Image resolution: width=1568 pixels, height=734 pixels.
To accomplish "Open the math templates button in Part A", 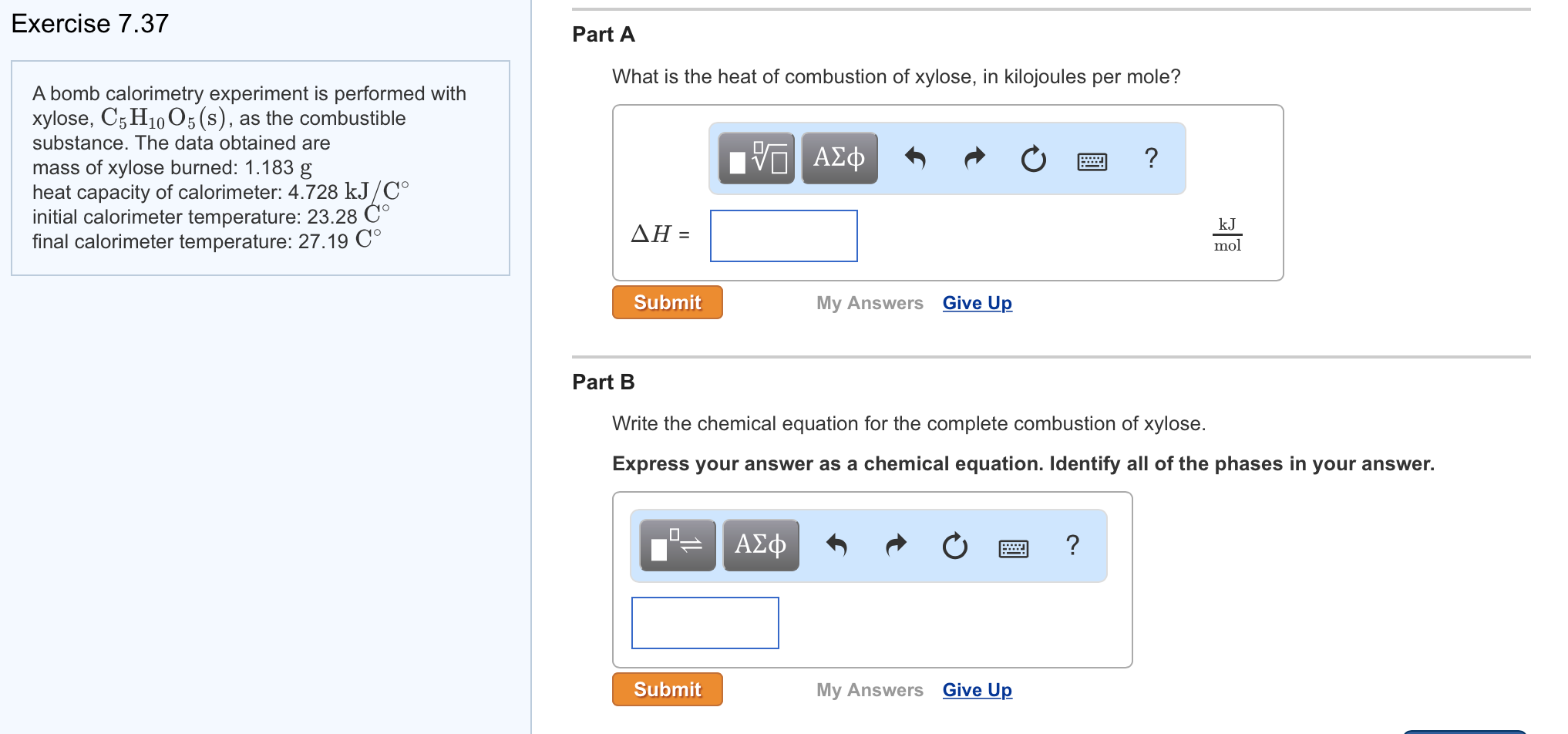I will pos(756,158).
